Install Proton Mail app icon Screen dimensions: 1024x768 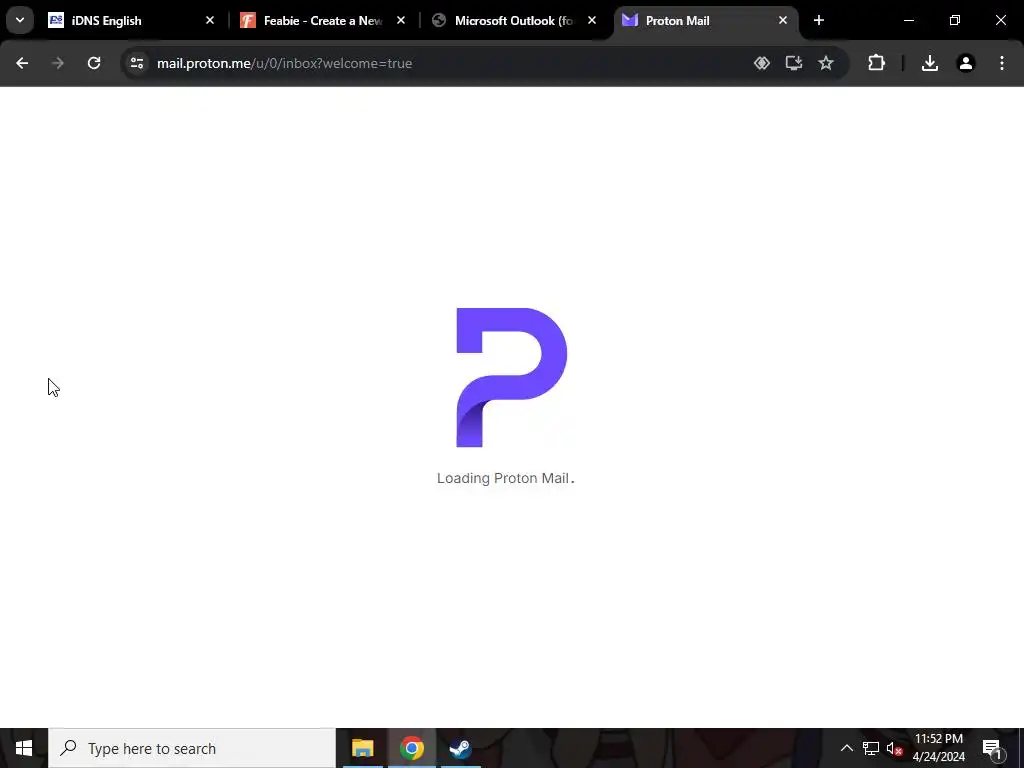click(x=793, y=63)
